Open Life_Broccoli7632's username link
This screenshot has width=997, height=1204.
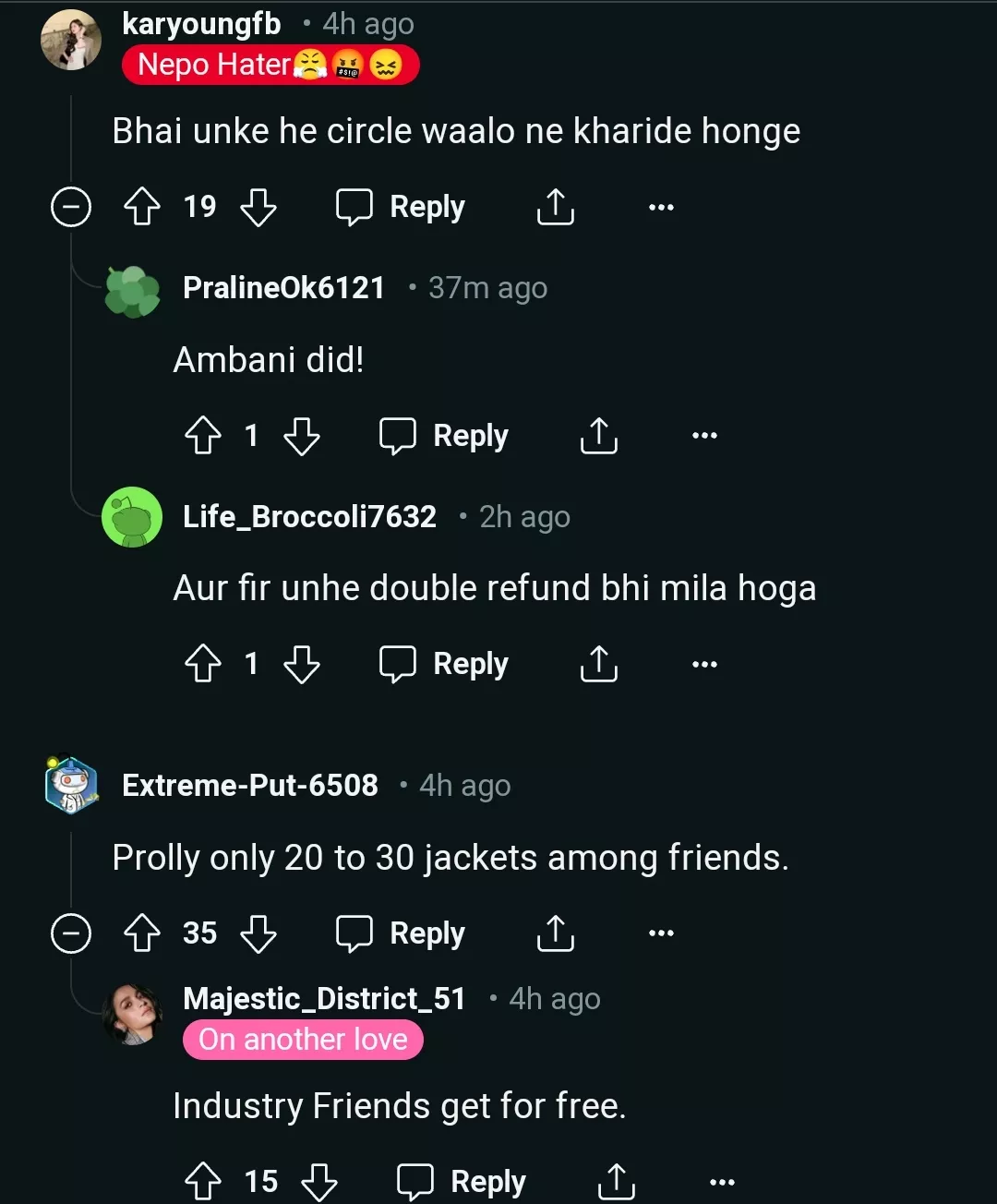pos(309,517)
